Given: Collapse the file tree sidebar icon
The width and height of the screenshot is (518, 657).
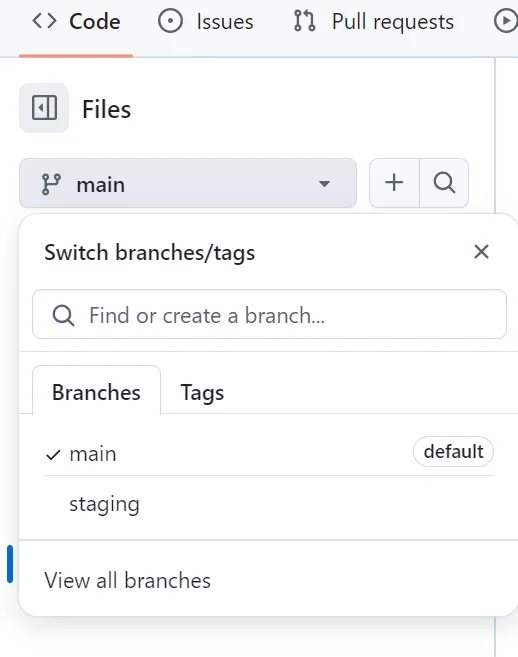Looking at the screenshot, I should pyautogui.click(x=44, y=108).
